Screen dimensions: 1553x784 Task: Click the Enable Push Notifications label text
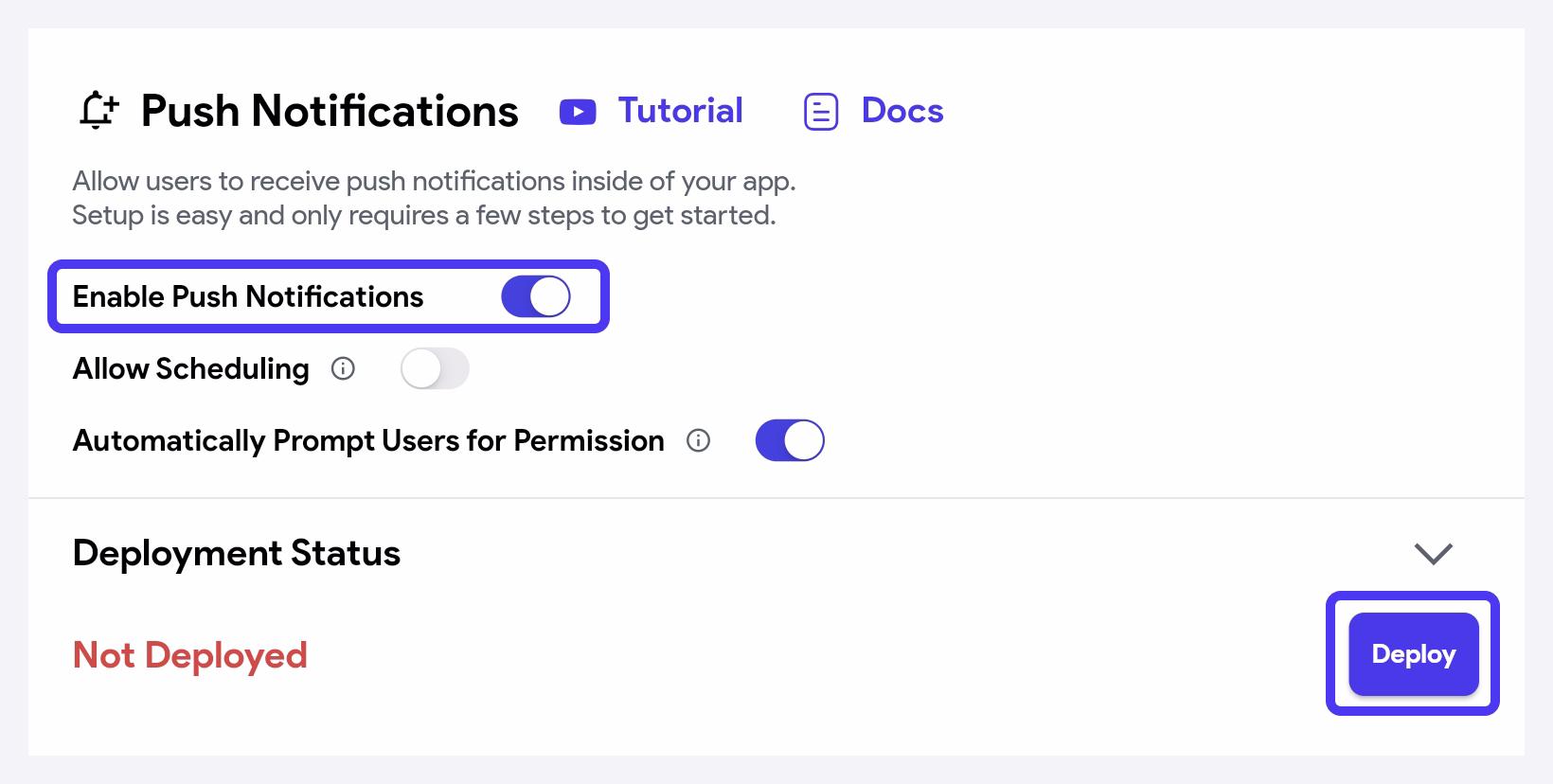tap(248, 296)
